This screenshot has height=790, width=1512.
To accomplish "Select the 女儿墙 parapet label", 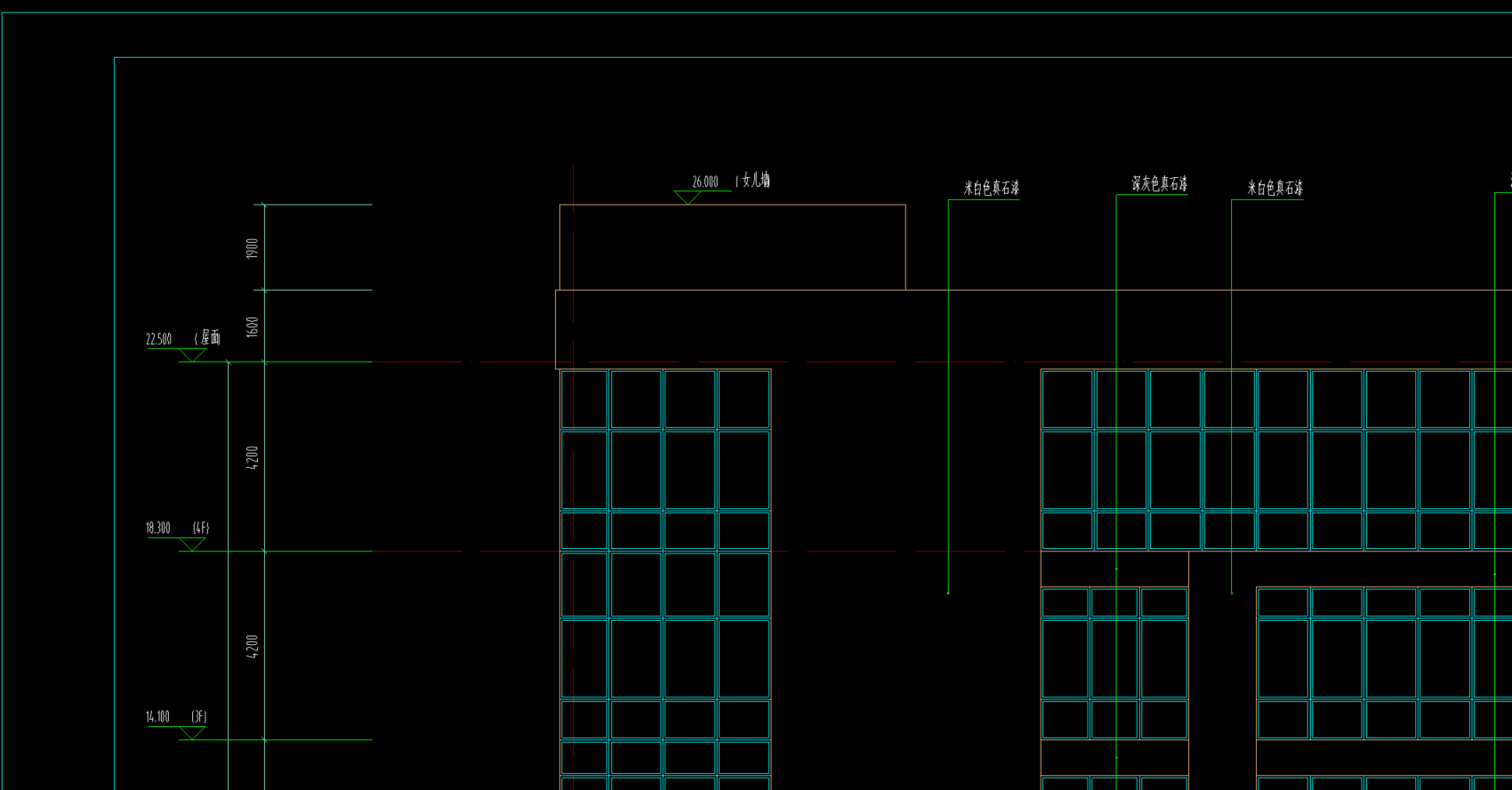I will coord(755,181).
